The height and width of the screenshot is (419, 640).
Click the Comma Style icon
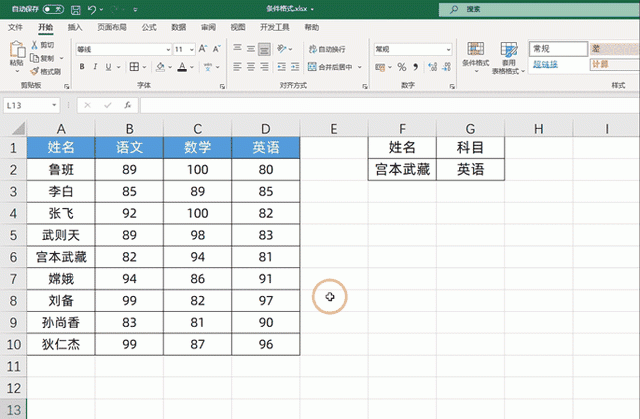[x=416, y=67]
